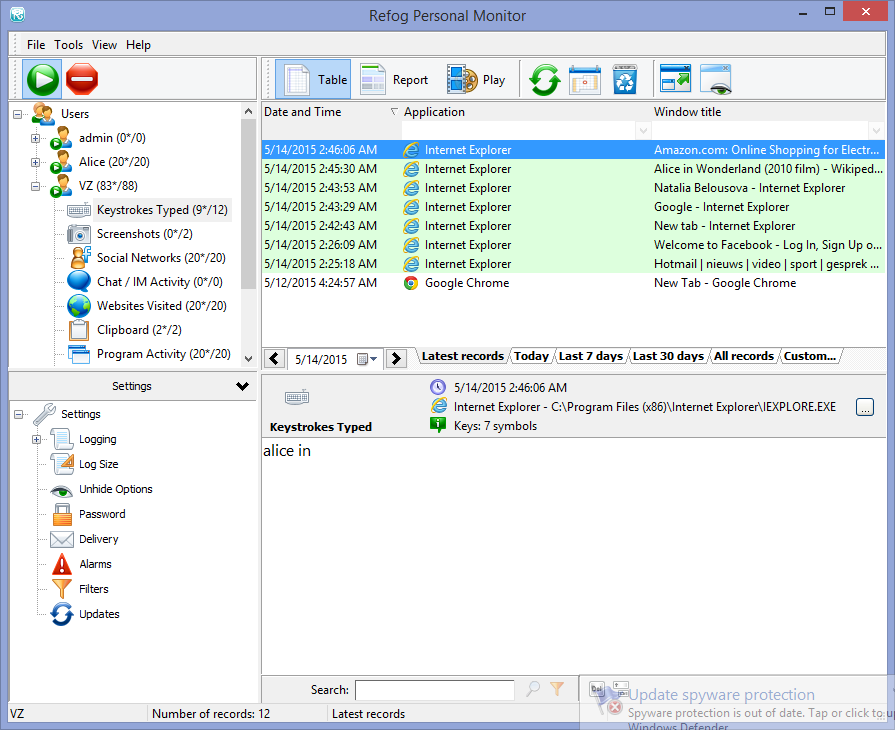This screenshot has height=730, width=895.
Task: Select the Last 30 days tab
Action: (x=668, y=356)
